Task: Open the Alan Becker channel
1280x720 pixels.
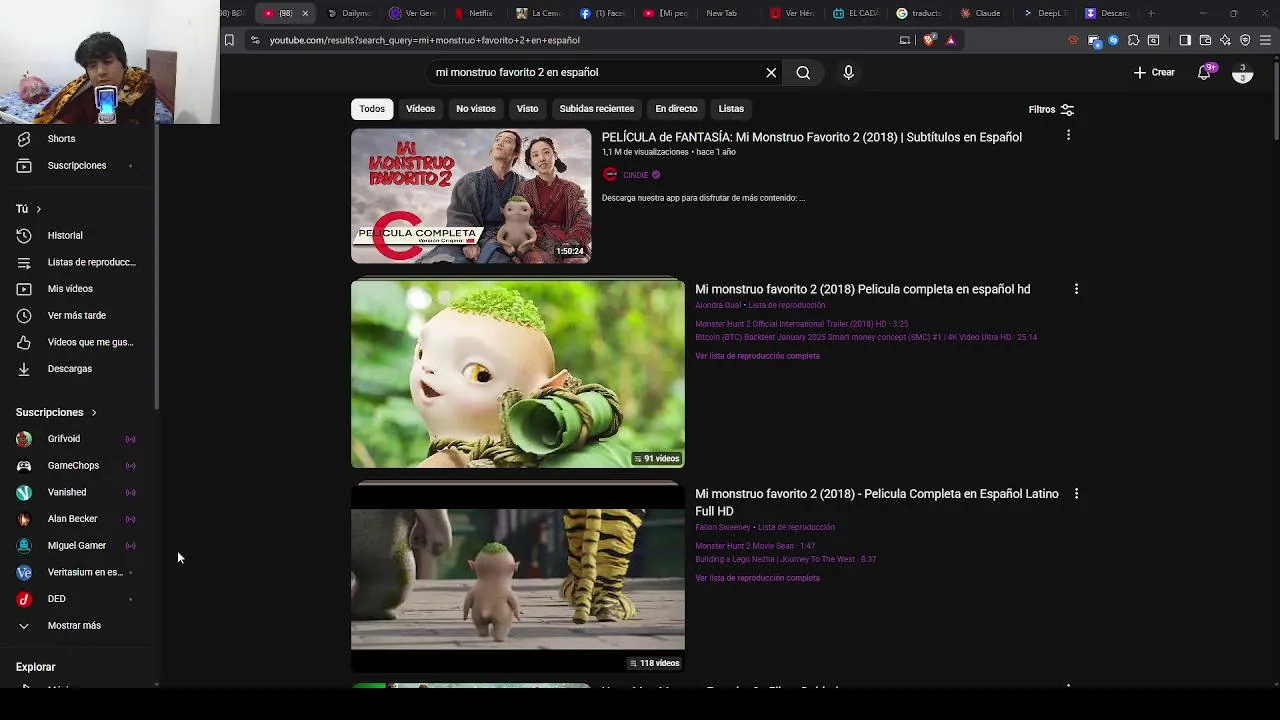Action: pyautogui.click(x=75, y=519)
